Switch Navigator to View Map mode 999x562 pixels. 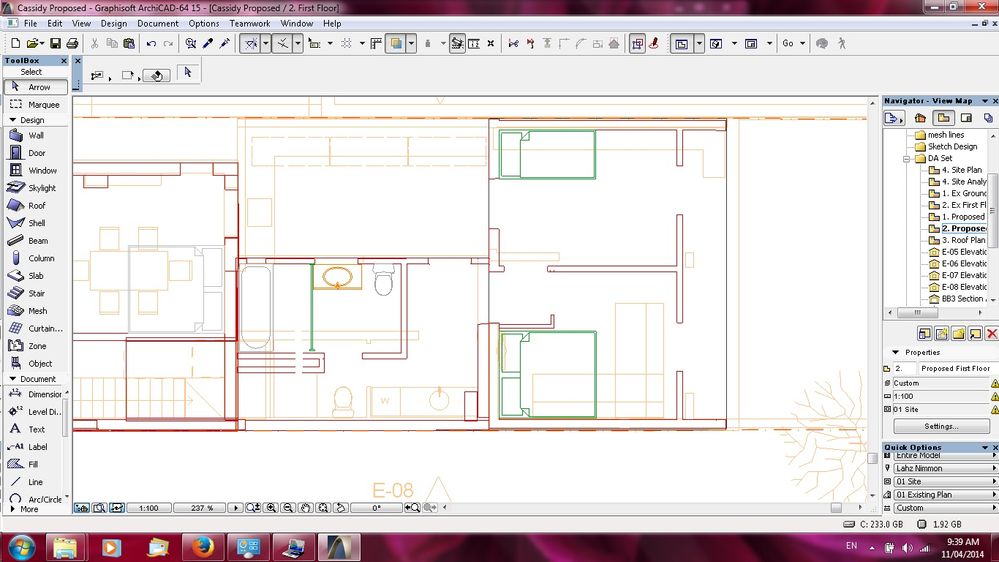[x=942, y=118]
